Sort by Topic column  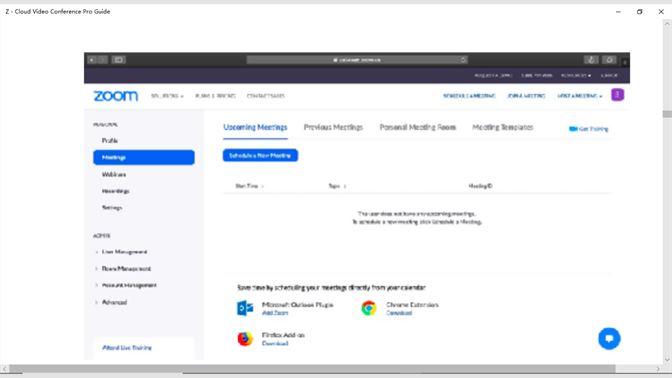pos(337,186)
